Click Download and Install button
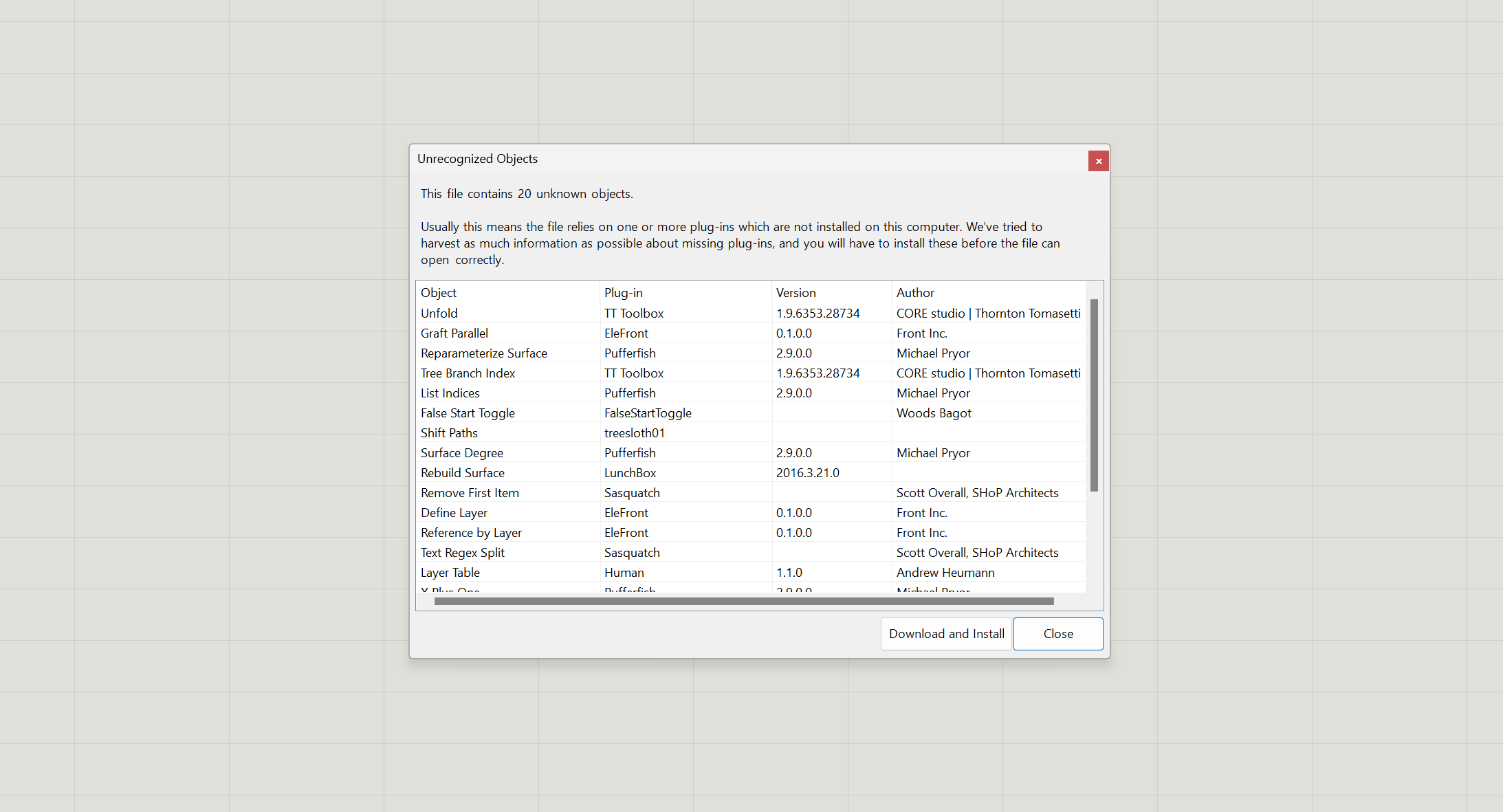The height and width of the screenshot is (812, 1503). (946, 633)
